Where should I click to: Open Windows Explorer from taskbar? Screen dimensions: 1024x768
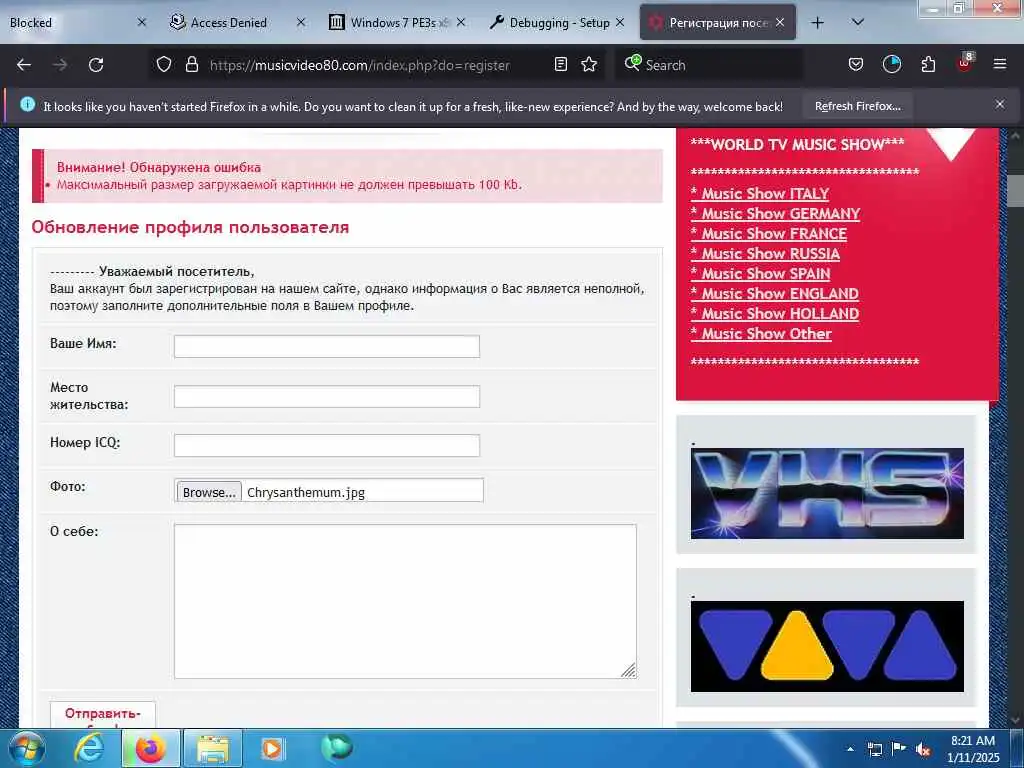point(213,748)
